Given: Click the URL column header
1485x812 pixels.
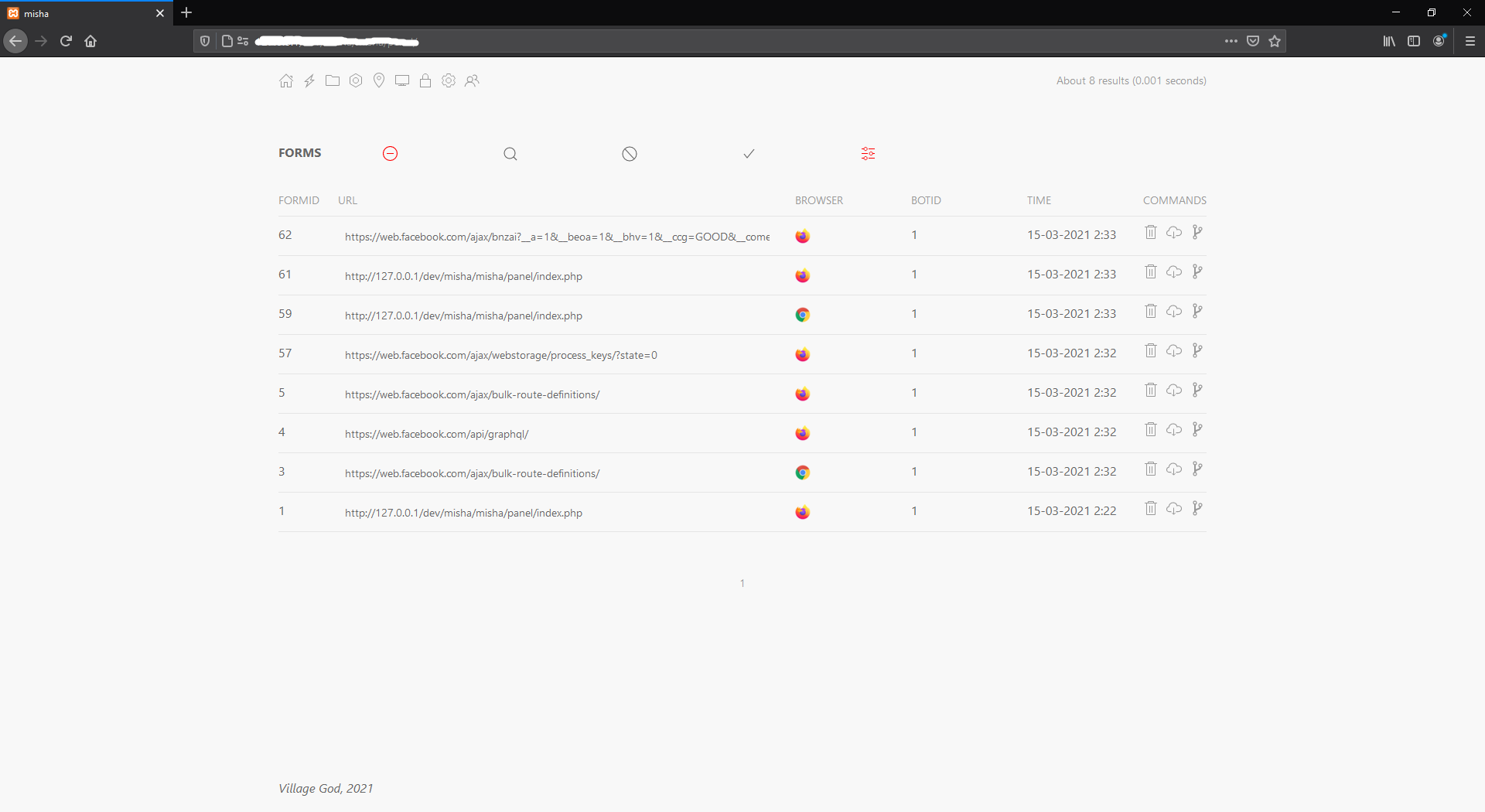Looking at the screenshot, I should point(347,200).
